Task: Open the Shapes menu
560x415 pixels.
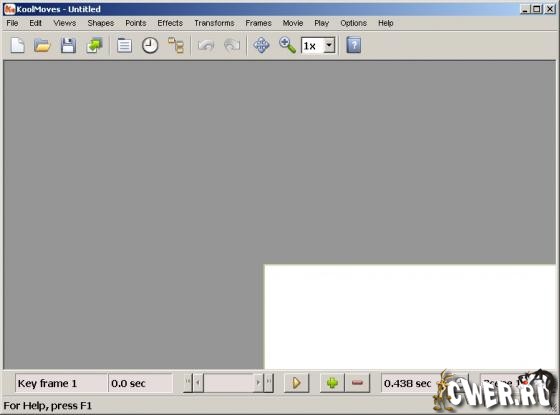Action: pyautogui.click(x=101, y=23)
